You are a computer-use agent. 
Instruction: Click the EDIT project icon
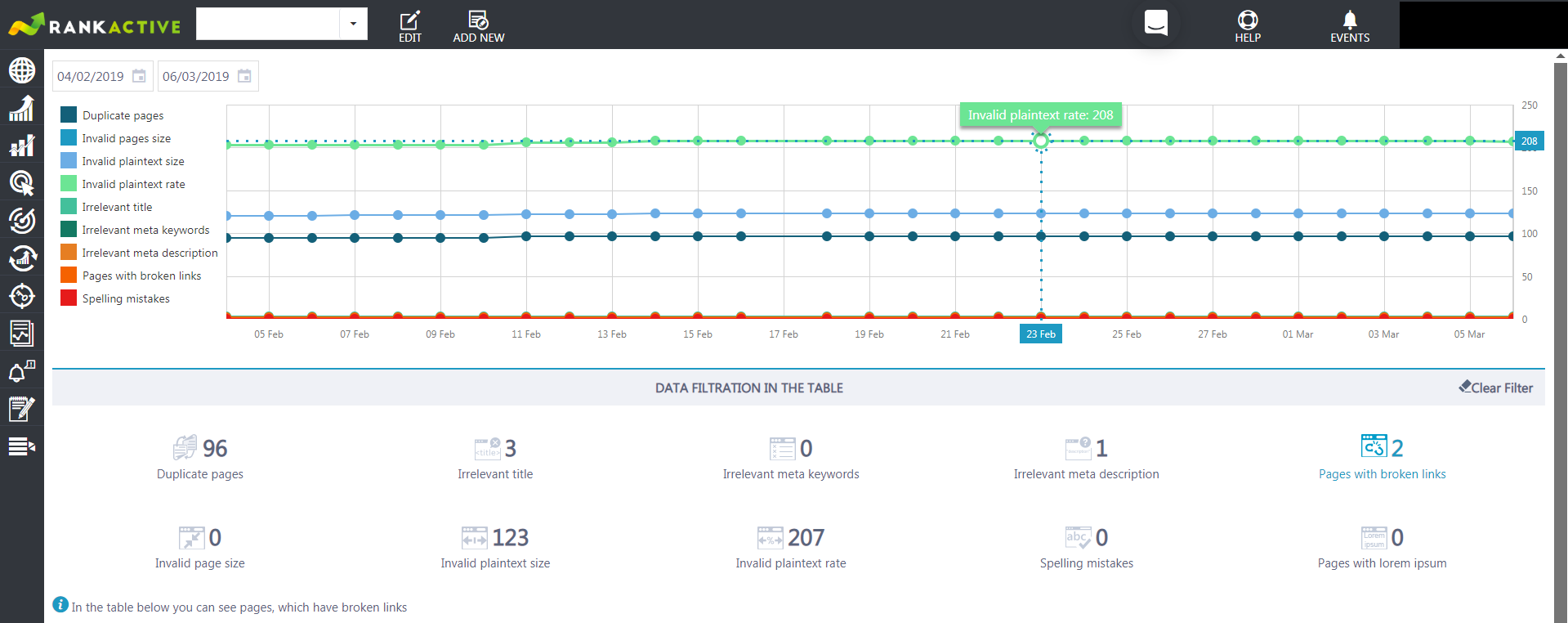coord(410,26)
